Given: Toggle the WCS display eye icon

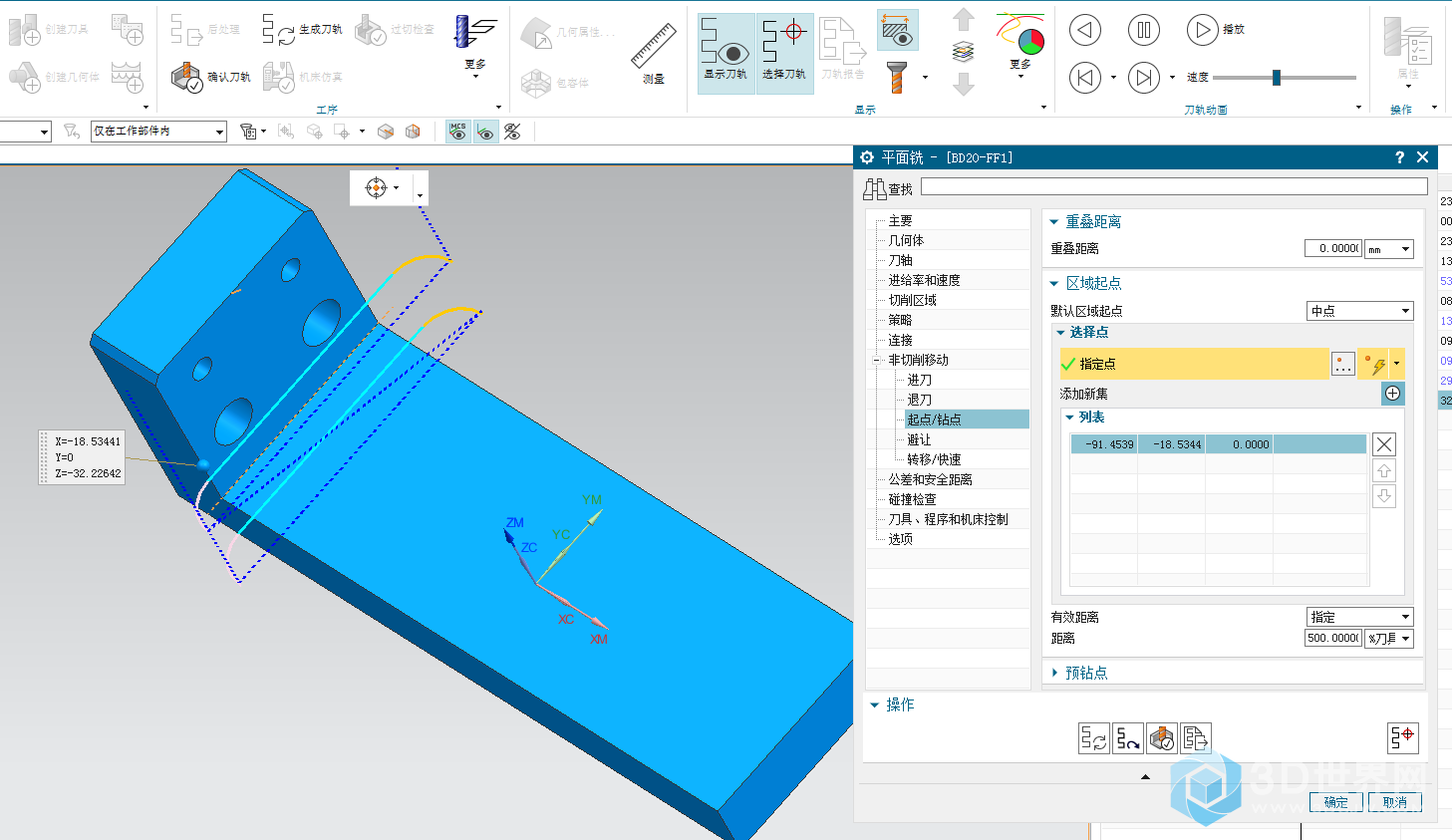Looking at the screenshot, I should [x=485, y=132].
